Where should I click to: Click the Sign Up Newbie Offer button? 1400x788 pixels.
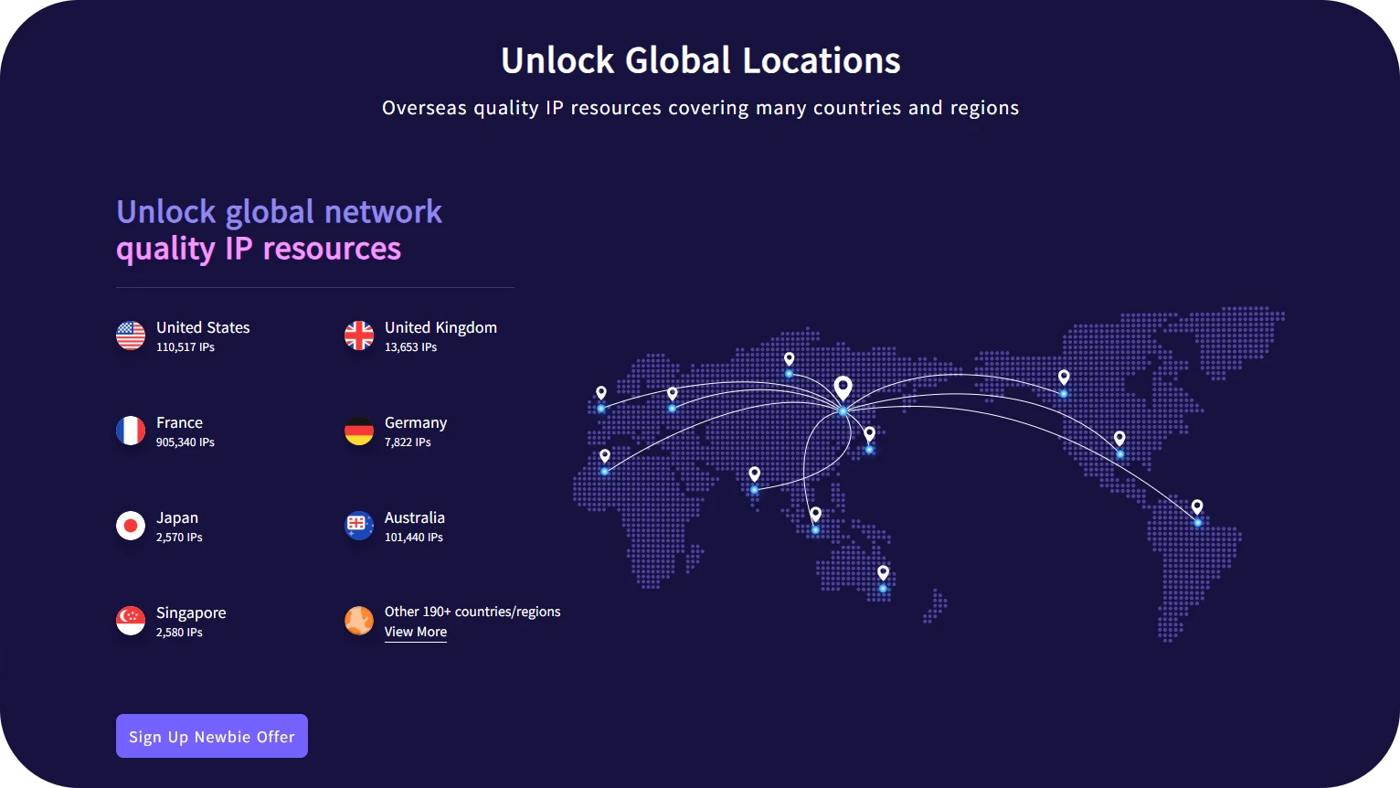point(212,736)
